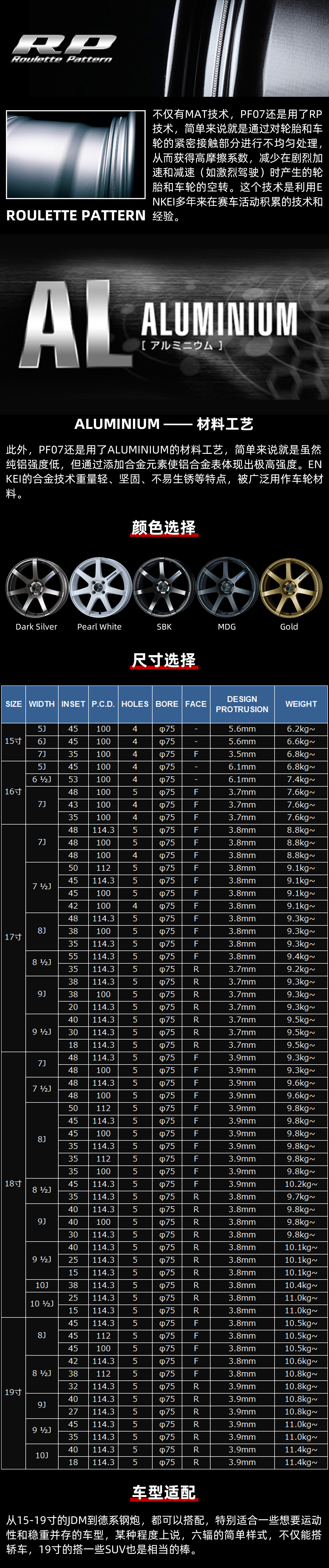Screen dimensions: 329x1568
Task: Select the 17寸 size cell
Action: pos(13,937)
